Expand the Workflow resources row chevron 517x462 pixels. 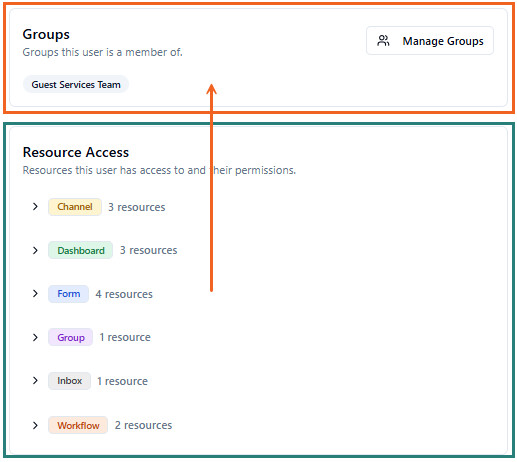(35, 425)
